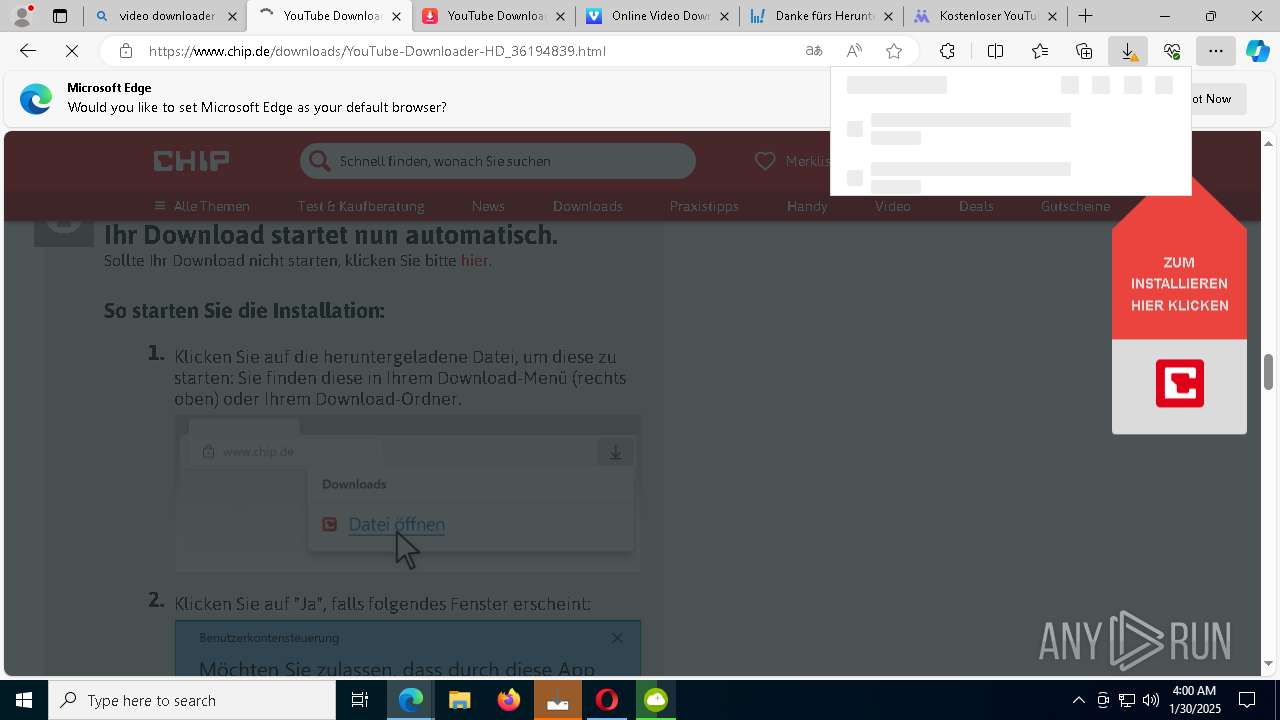Launch Firefox from the taskbar

point(509,700)
